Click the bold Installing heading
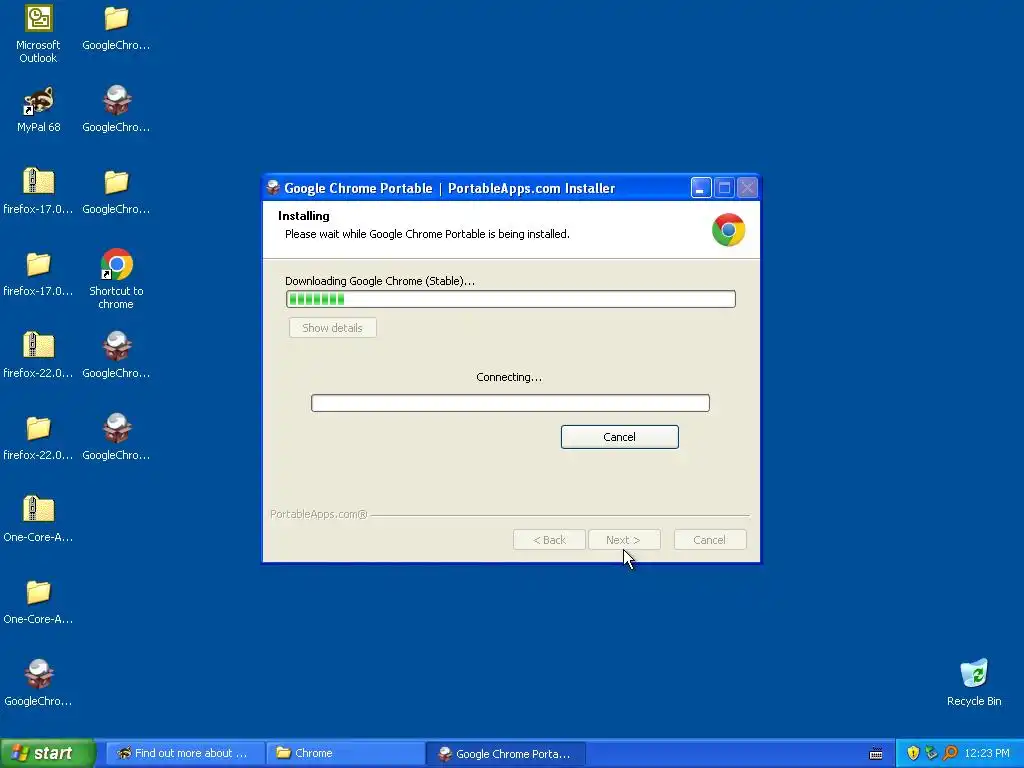1024x768 pixels. [x=304, y=216]
